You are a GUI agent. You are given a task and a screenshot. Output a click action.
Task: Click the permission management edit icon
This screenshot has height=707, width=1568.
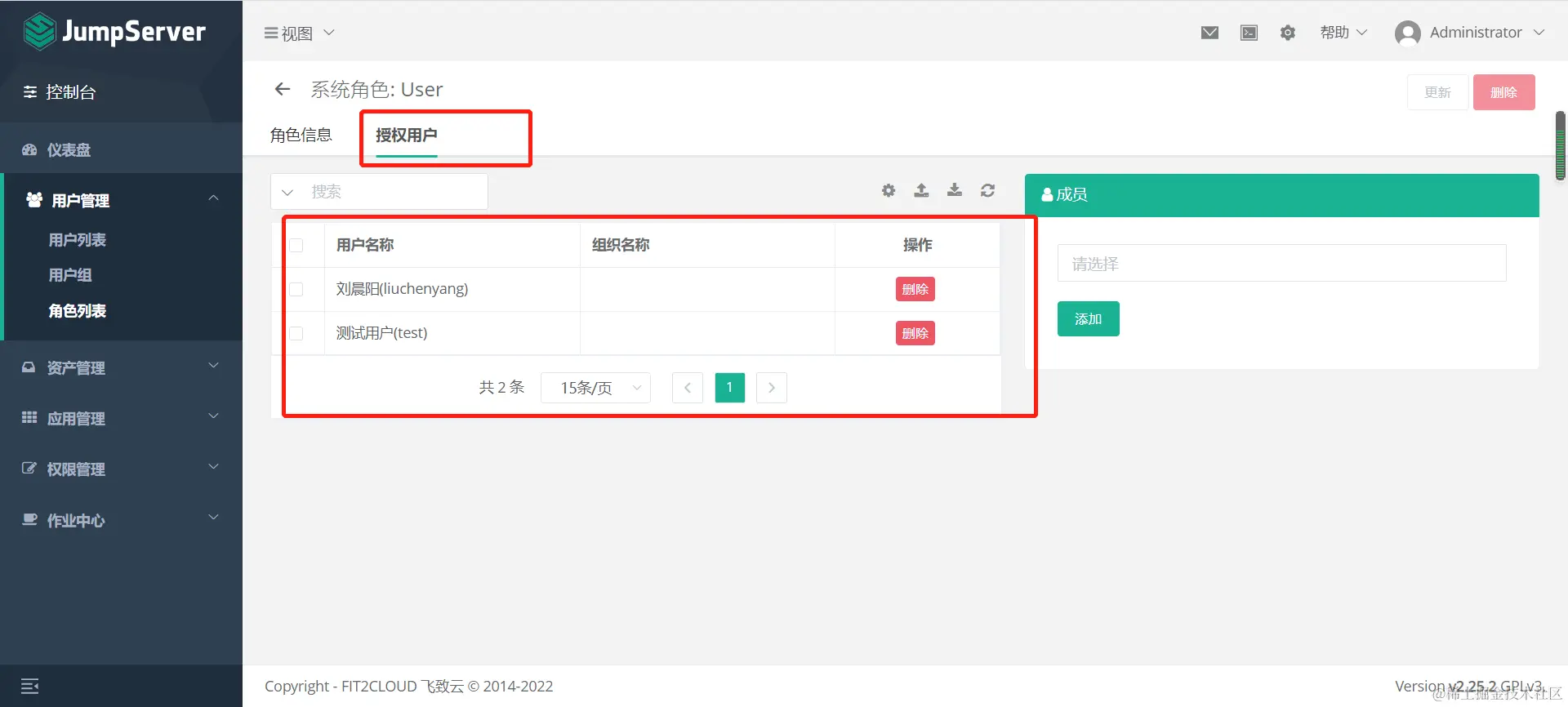(29, 469)
